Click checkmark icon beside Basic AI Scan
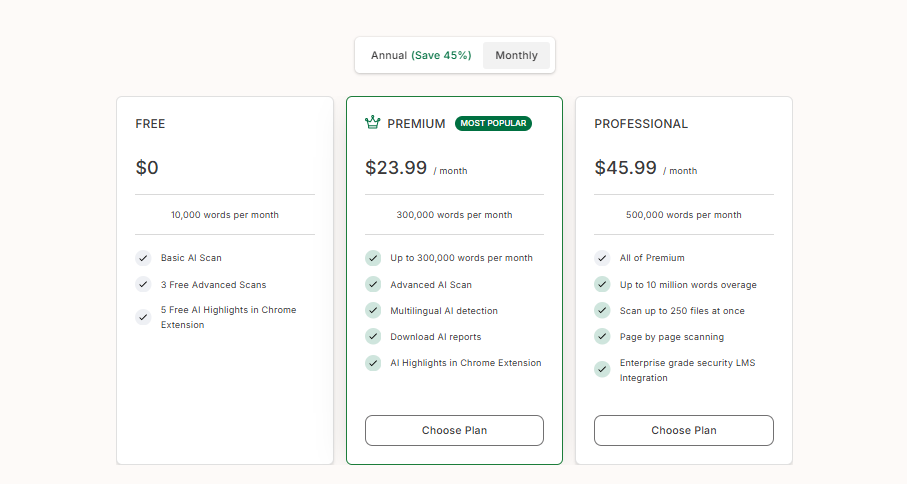This screenshot has height=484, width=907. 143,258
